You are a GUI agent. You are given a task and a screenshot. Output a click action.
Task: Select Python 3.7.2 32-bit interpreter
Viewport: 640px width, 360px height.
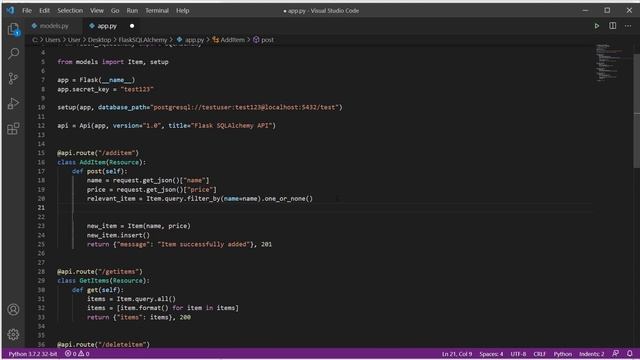33,354
